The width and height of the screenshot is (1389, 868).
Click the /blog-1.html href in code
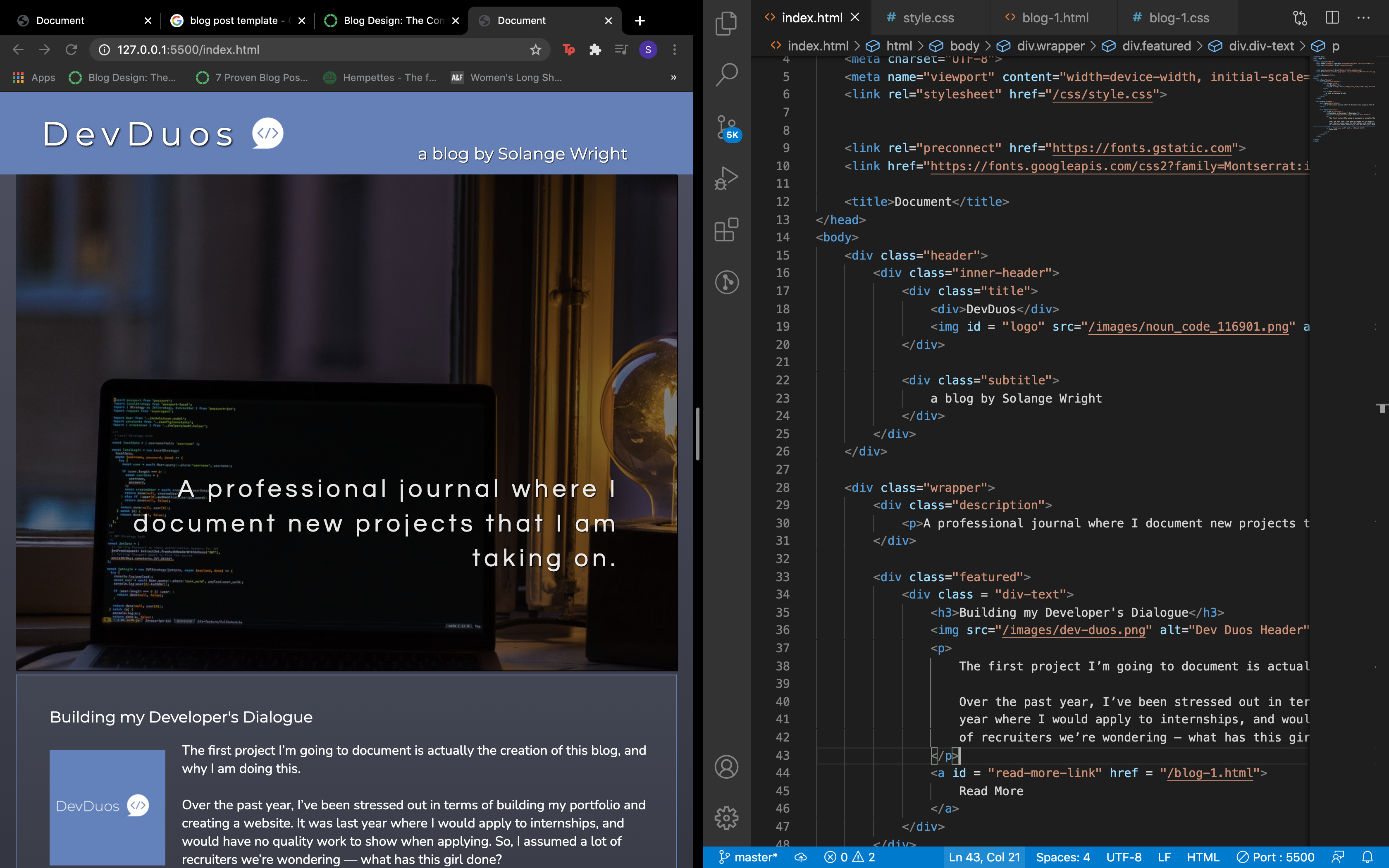tap(1209, 773)
